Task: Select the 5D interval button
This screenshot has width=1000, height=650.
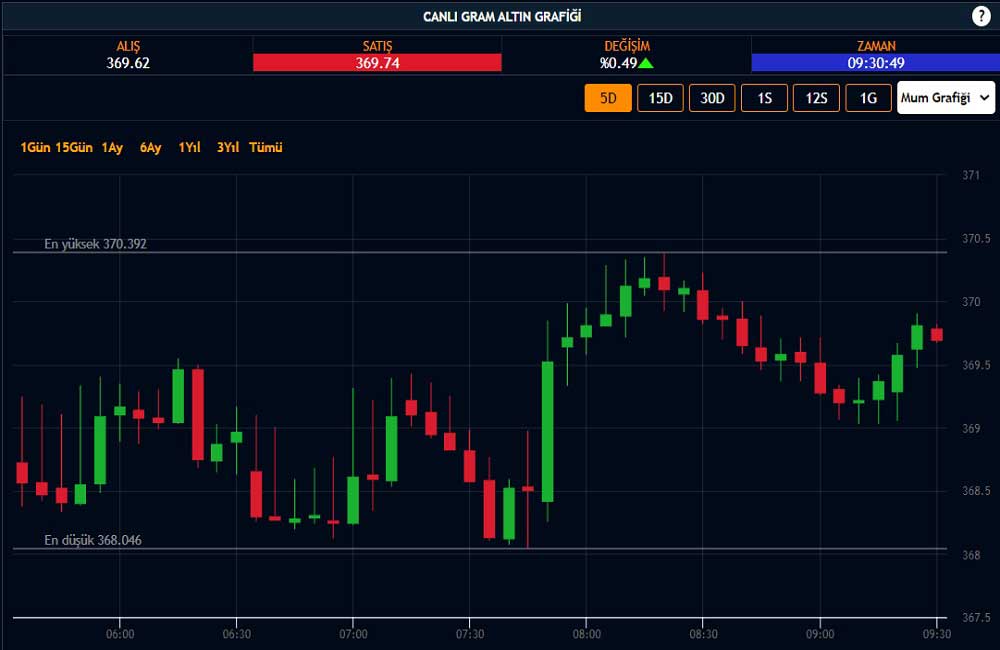Action: (608, 98)
